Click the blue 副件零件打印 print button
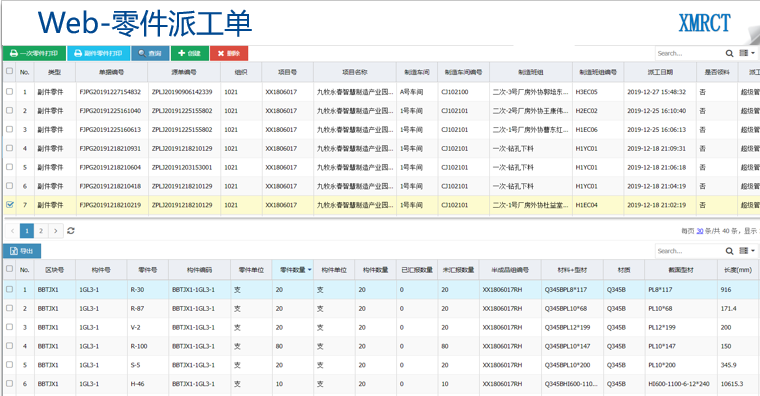This screenshot has height=396, width=760. 98,53
